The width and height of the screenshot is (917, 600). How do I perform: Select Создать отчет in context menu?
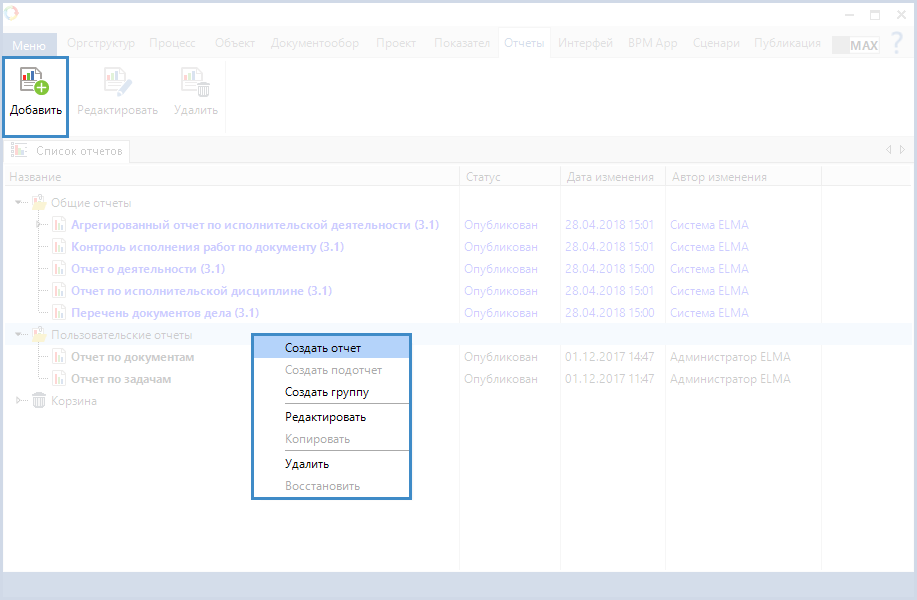322,348
